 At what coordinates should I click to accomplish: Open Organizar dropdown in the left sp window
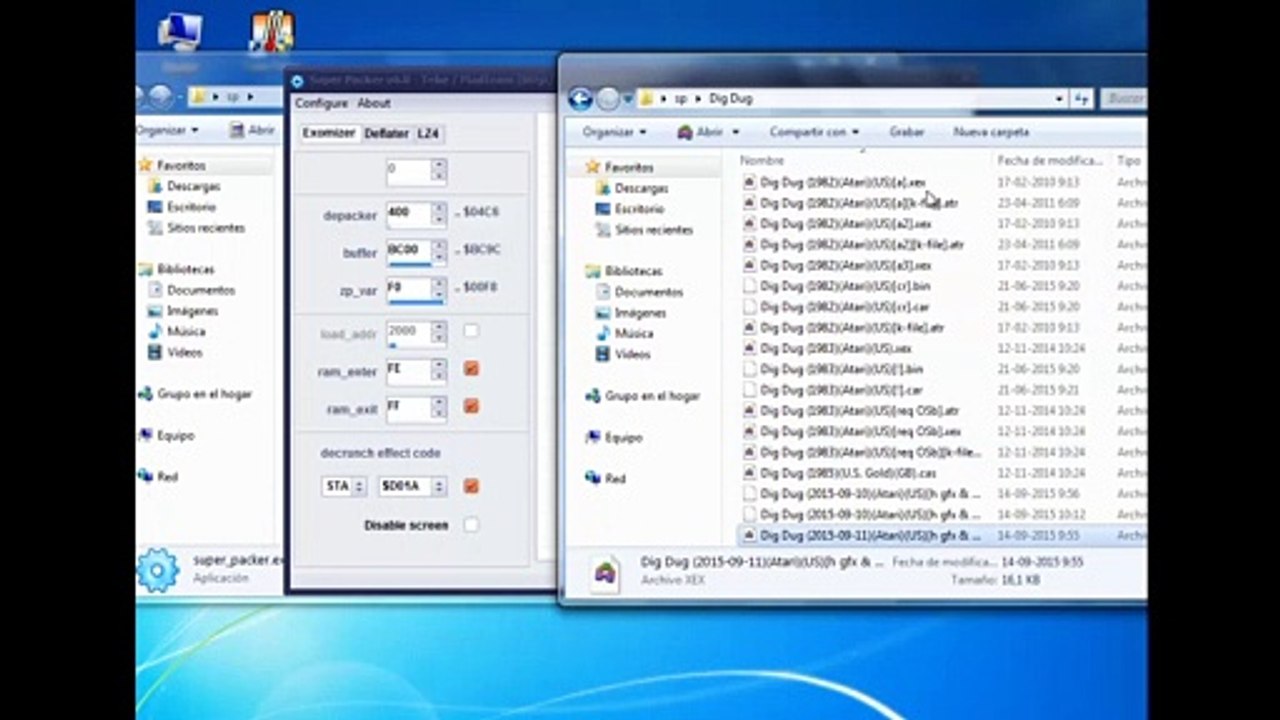167,130
